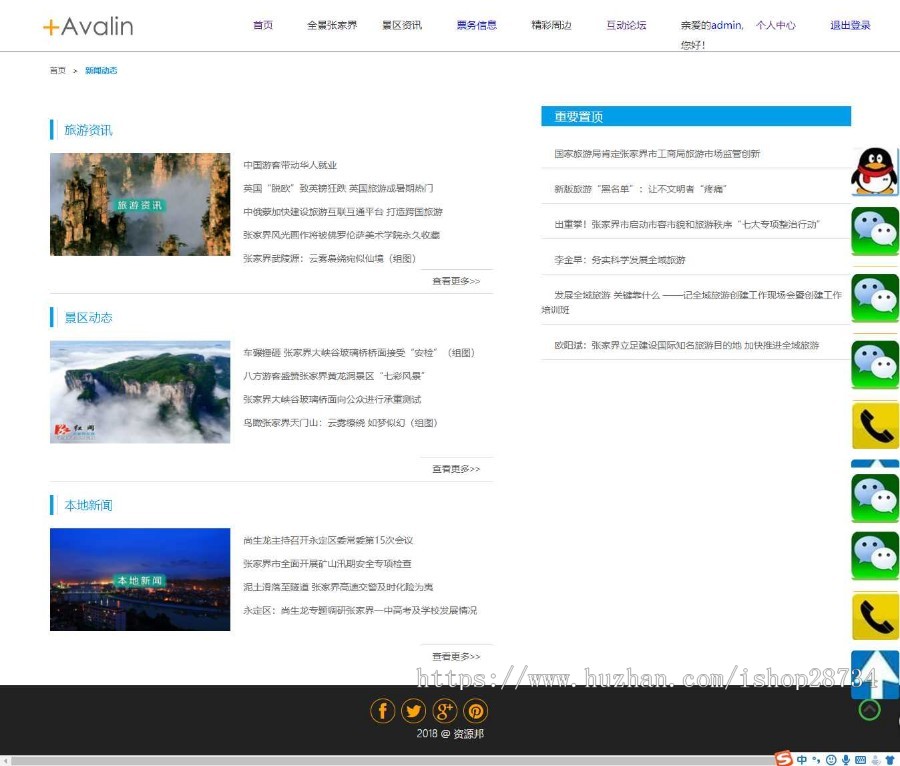Click the circular scroll-up button in the footer

tap(869, 710)
